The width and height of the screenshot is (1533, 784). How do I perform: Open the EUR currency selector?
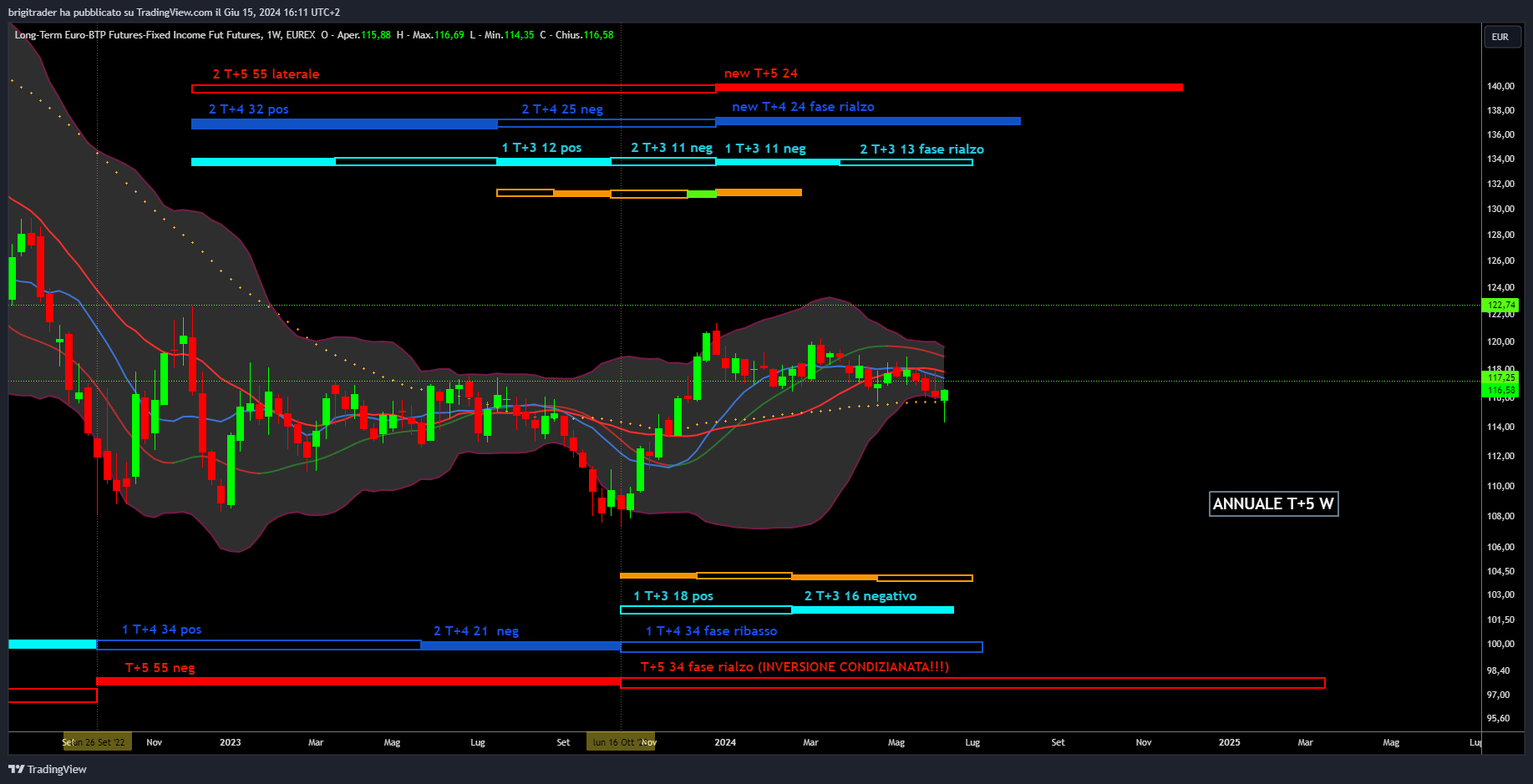click(x=1500, y=37)
